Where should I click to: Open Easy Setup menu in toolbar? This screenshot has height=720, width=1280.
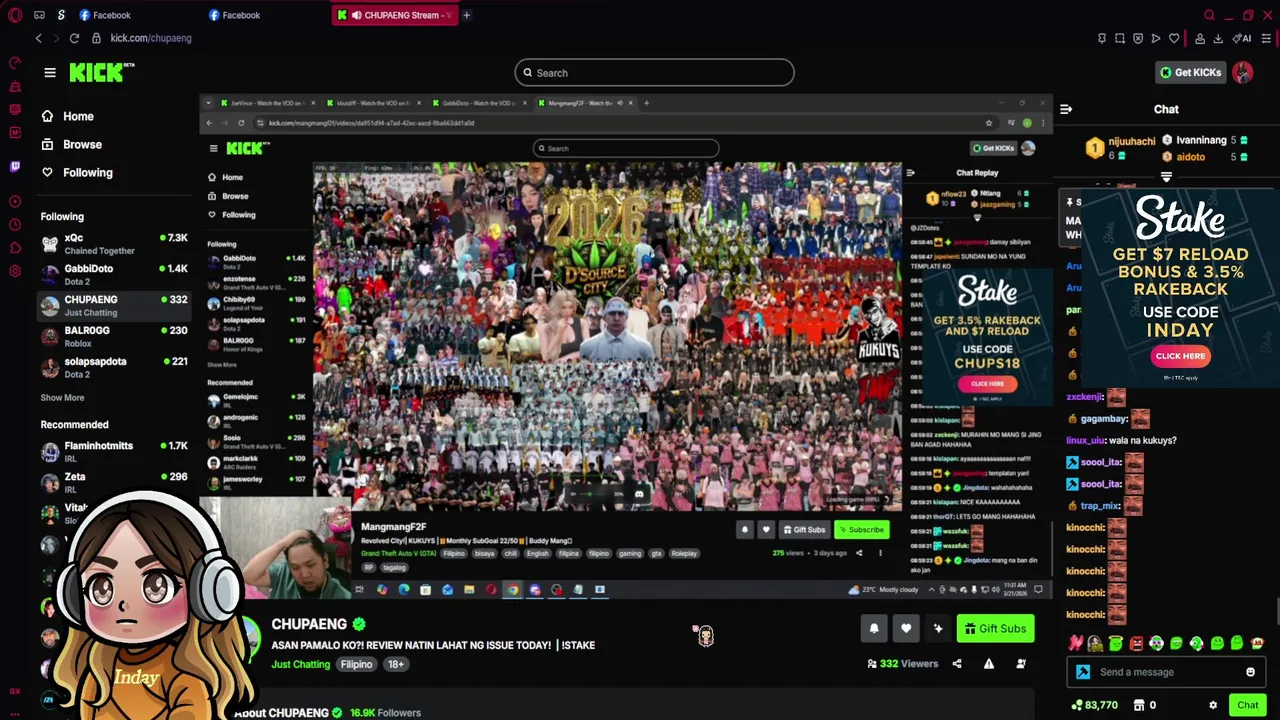click(1267, 38)
